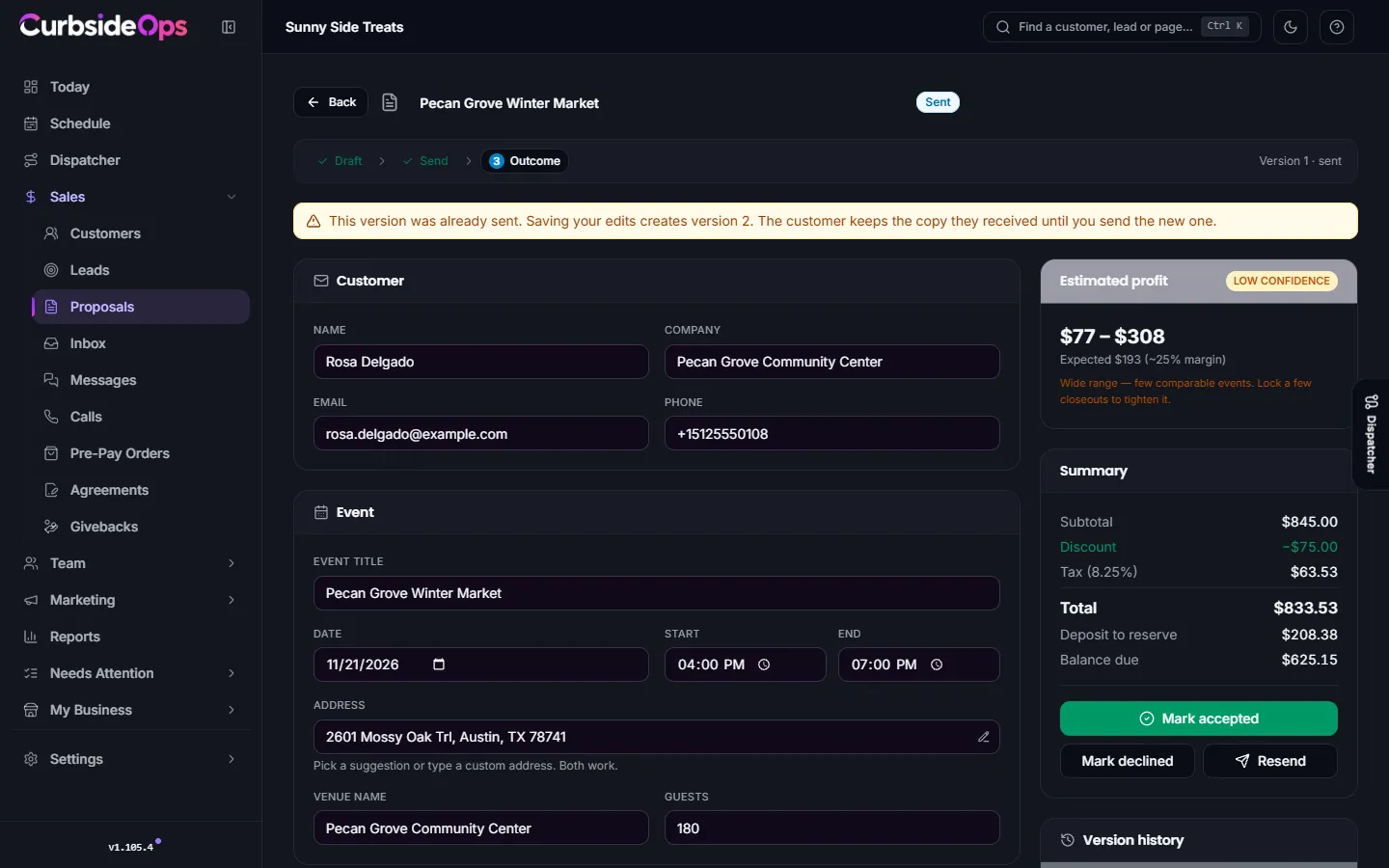This screenshot has width=1389, height=868.
Task: Open Givebacks page
Action: 141,527
